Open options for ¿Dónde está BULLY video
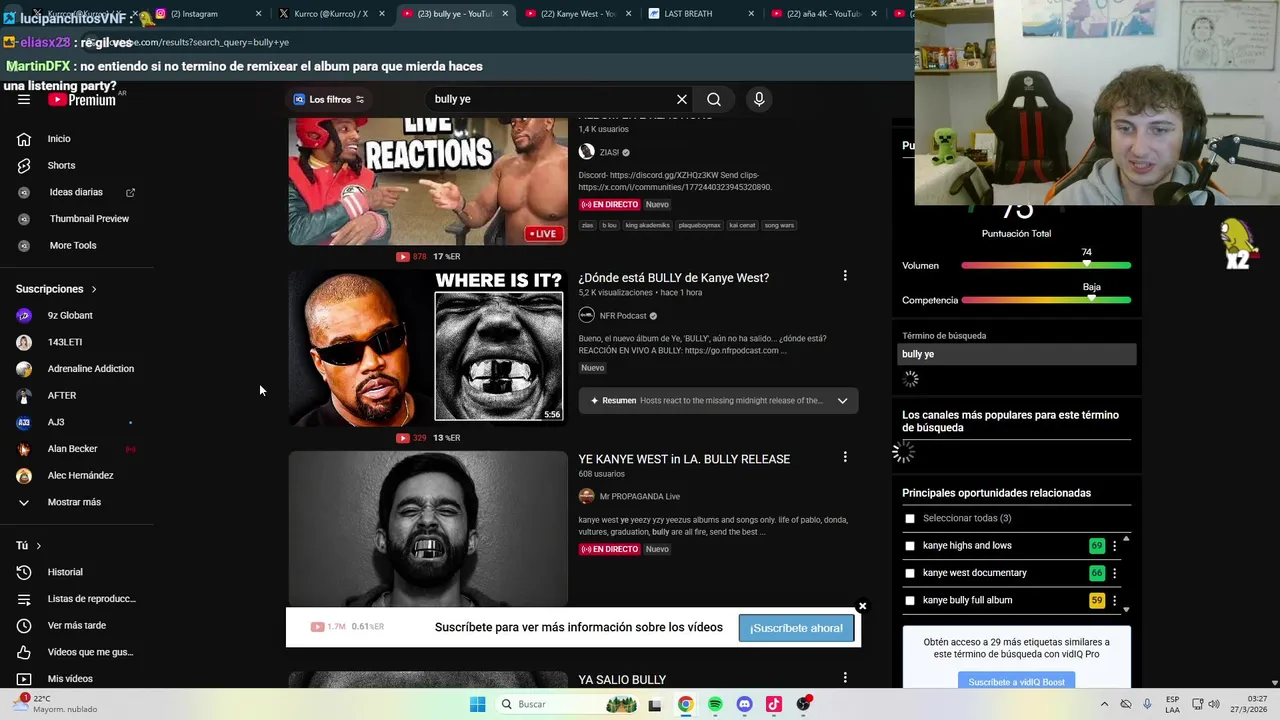The height and width of the screenshot is (720, 1280). click(845, 276)
